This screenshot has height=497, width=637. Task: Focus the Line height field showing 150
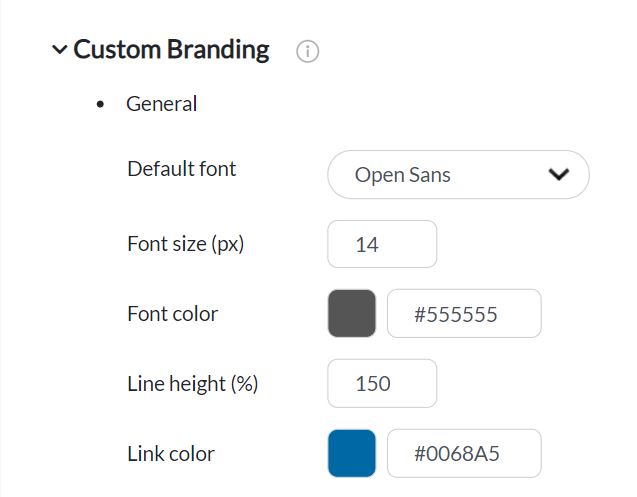(382, 383)
